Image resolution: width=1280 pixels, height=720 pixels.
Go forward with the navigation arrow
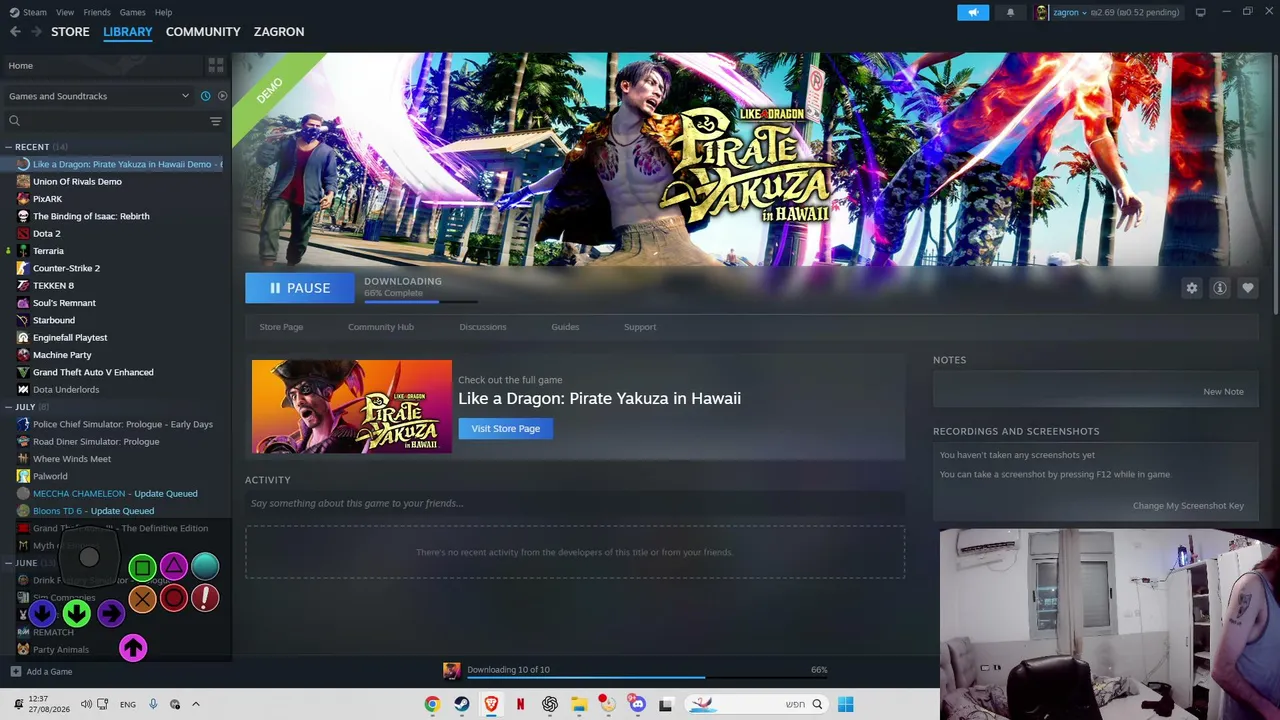coord(37,32)
